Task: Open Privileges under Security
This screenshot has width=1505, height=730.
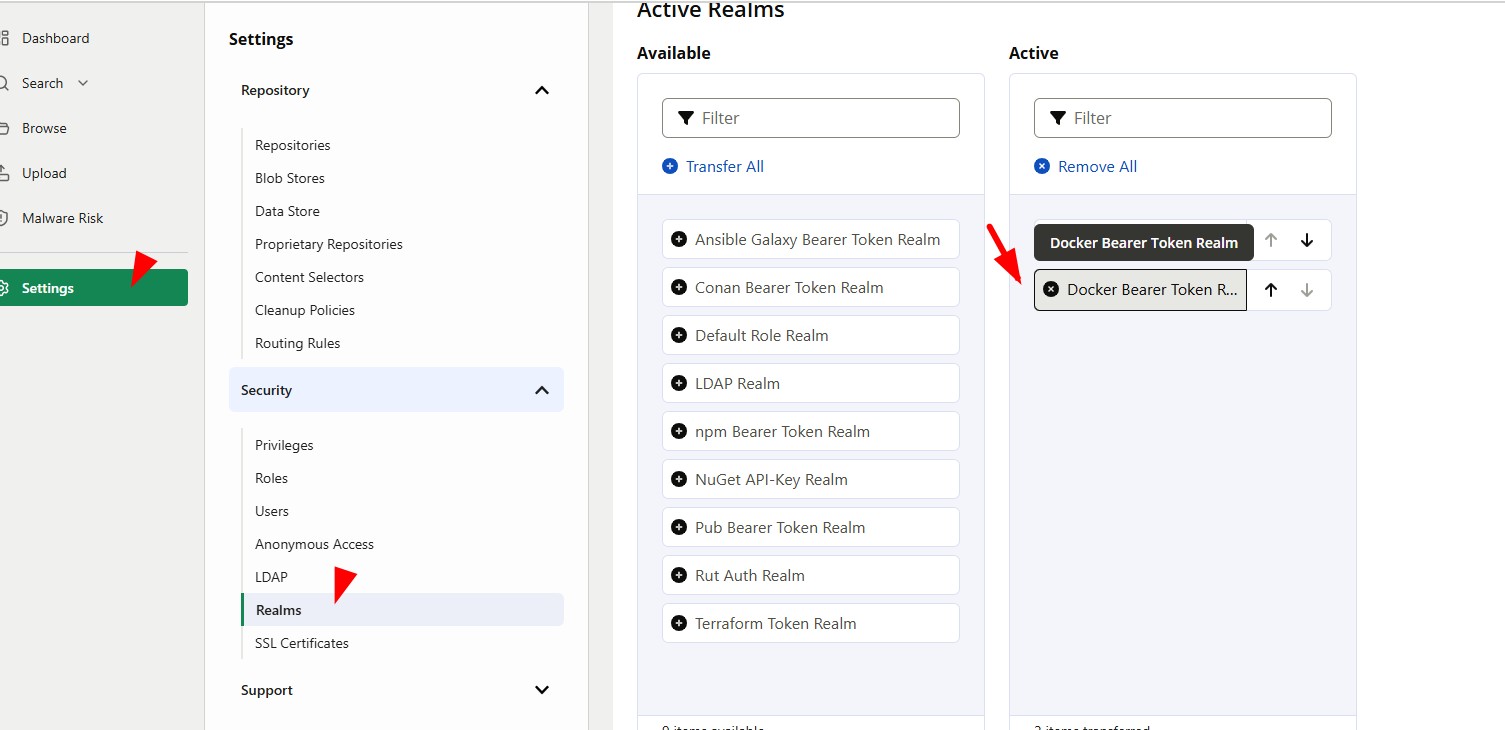Action: click(x=284, y=445)
